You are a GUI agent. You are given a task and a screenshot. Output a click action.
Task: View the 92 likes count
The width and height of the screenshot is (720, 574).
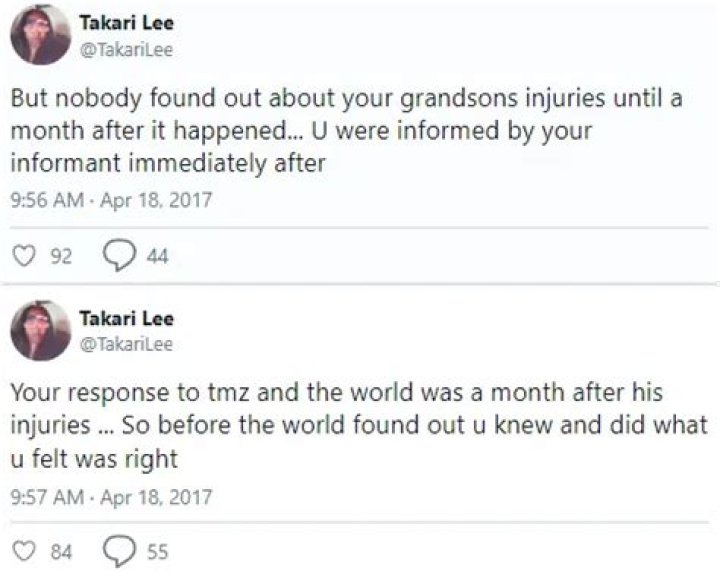(x=61, y=258)
